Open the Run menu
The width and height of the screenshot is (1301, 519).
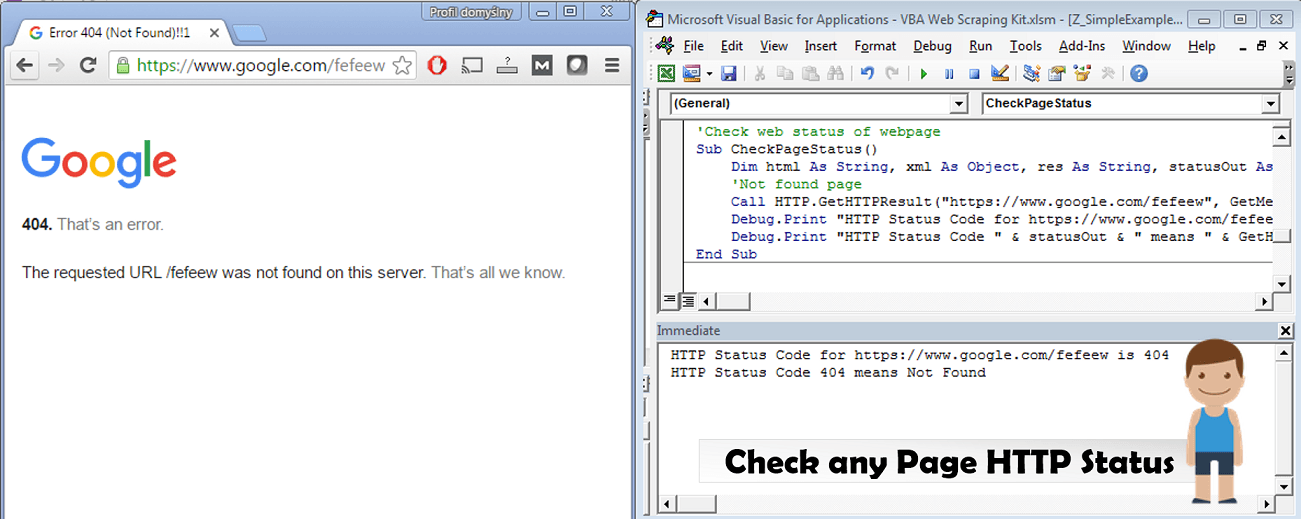(x=981, y=46)
